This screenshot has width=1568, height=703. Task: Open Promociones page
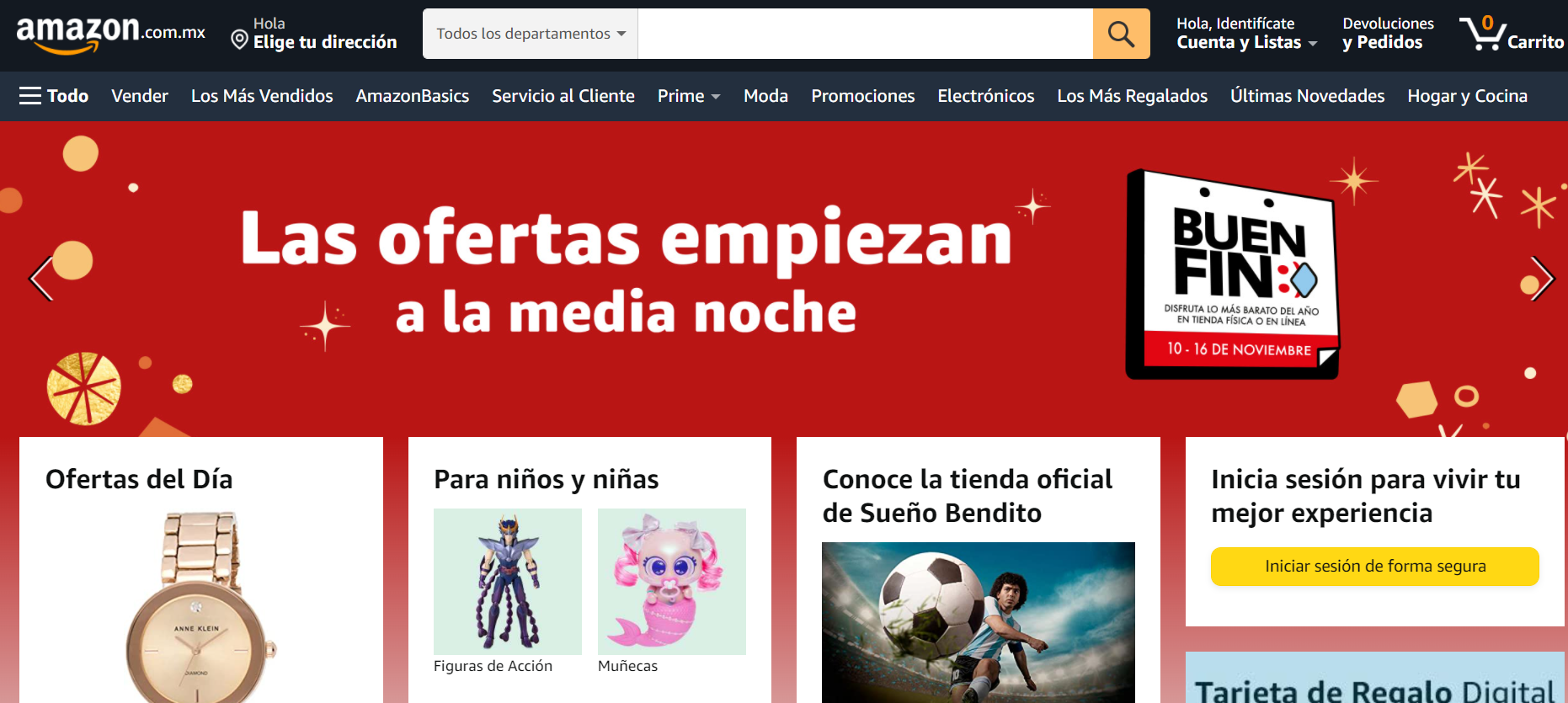863,96
